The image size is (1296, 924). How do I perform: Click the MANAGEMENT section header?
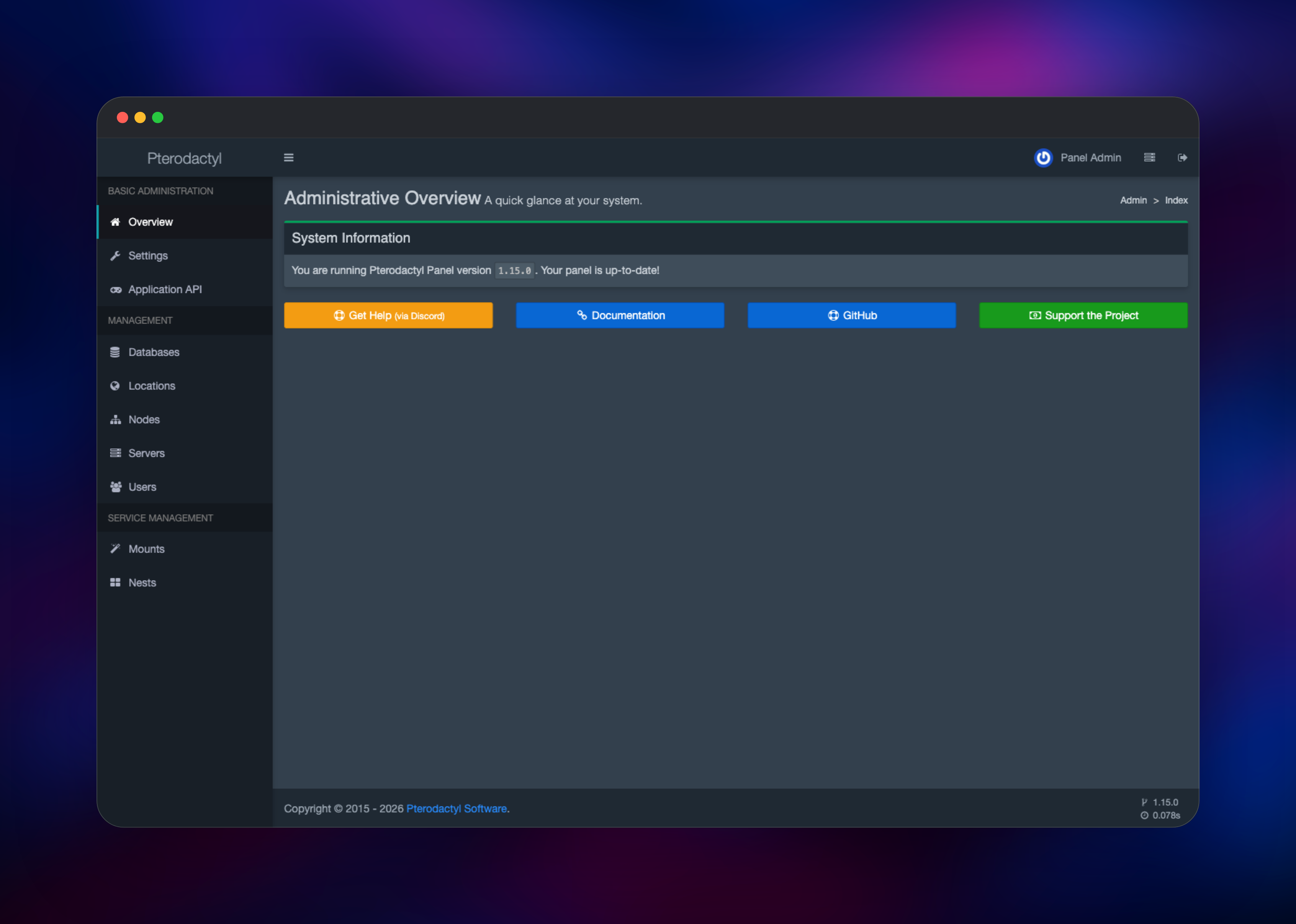[140, 321]
